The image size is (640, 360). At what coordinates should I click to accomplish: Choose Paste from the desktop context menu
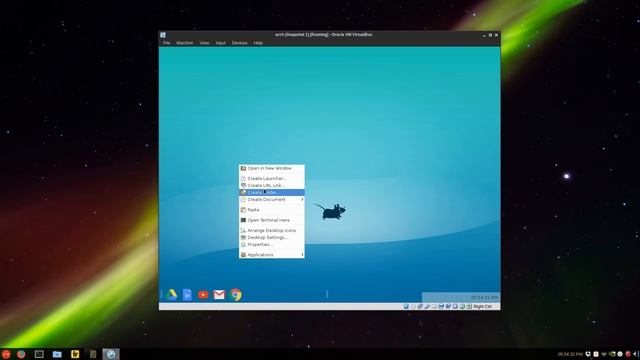pyautogui.click(x=272, y=210)
